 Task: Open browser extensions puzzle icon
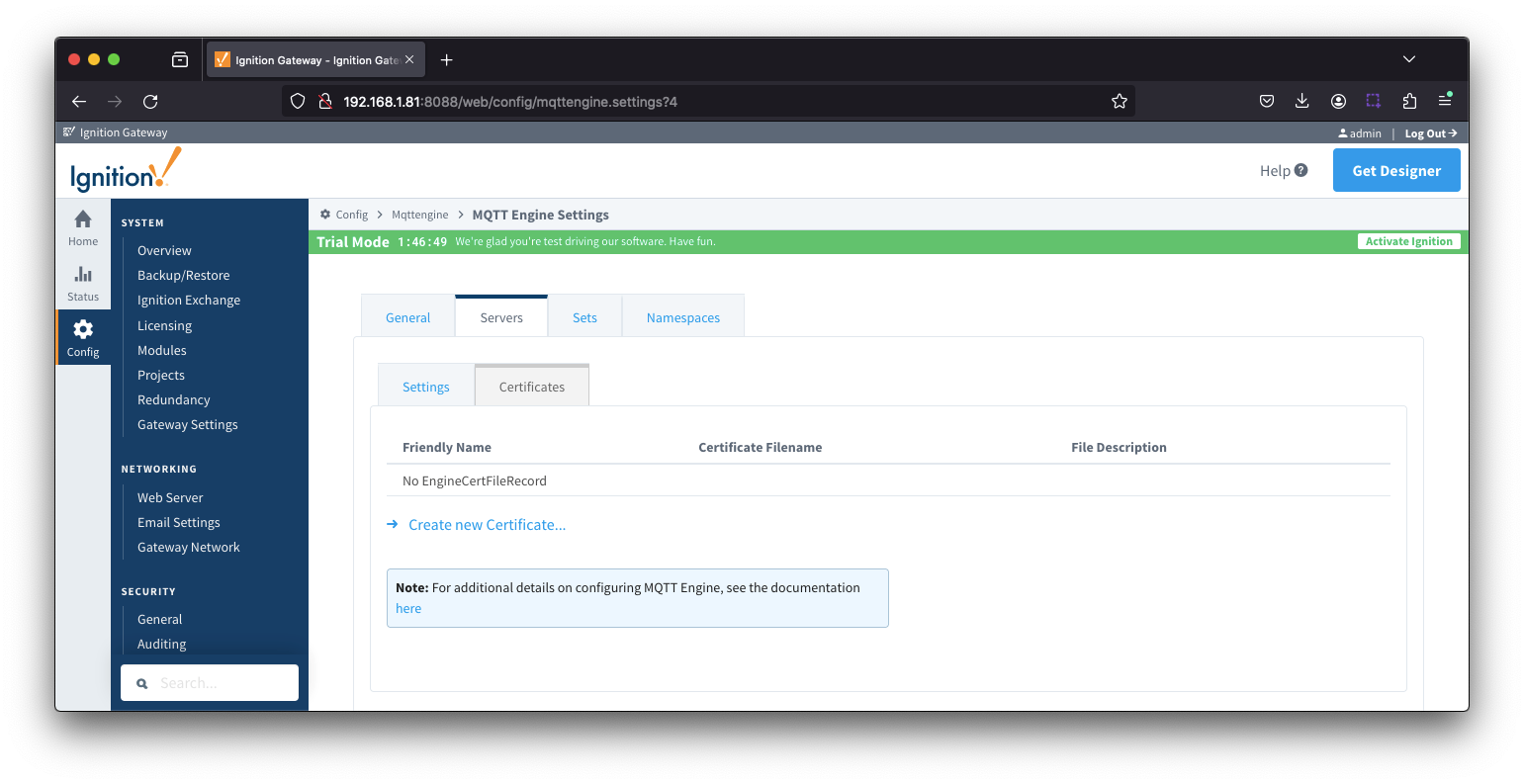1409,101
